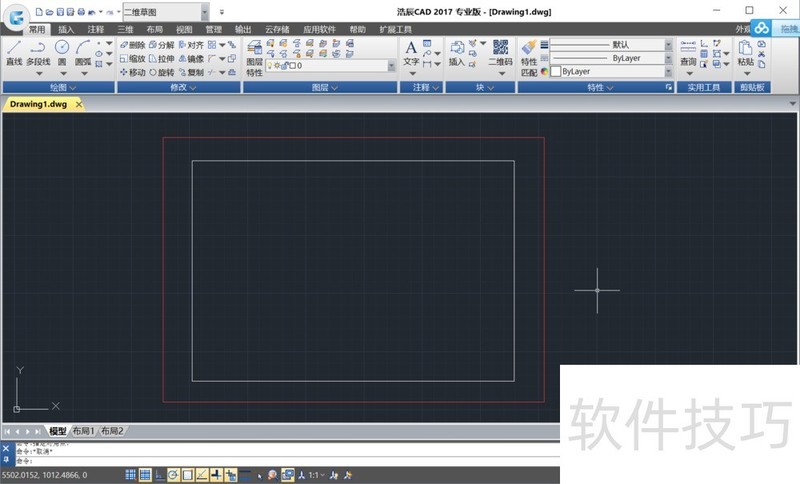
Task: Click the 插入 block insert icon
Action: (x=457, y=54)
